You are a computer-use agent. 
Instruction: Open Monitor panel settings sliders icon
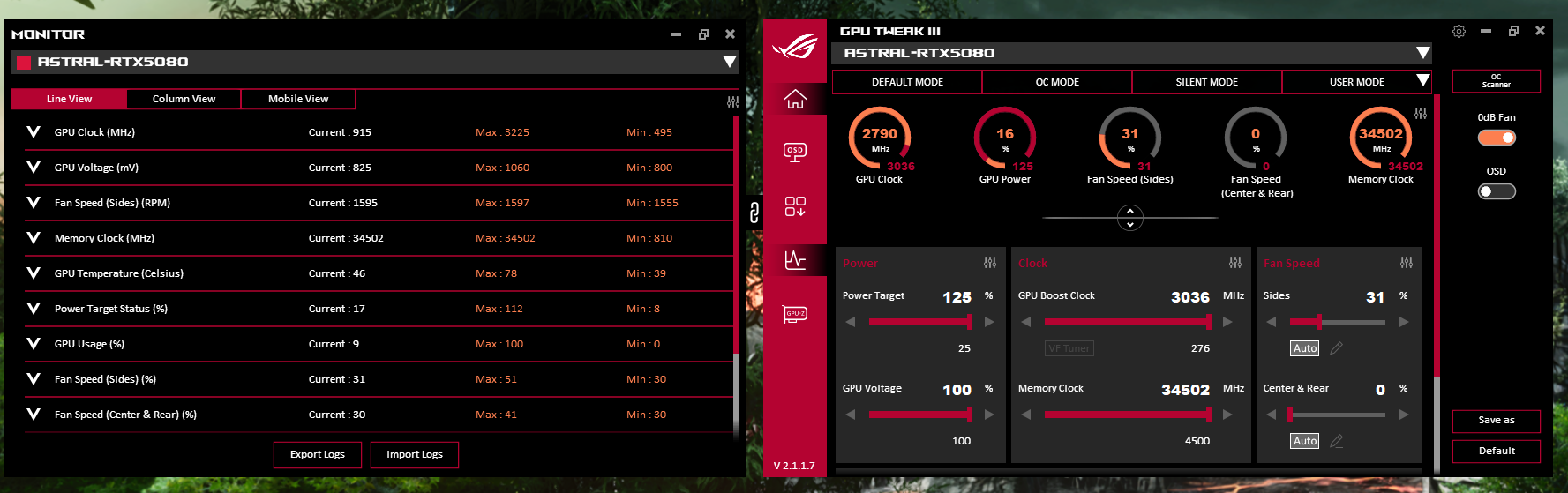pyautogui.click(x=732, y=102)
